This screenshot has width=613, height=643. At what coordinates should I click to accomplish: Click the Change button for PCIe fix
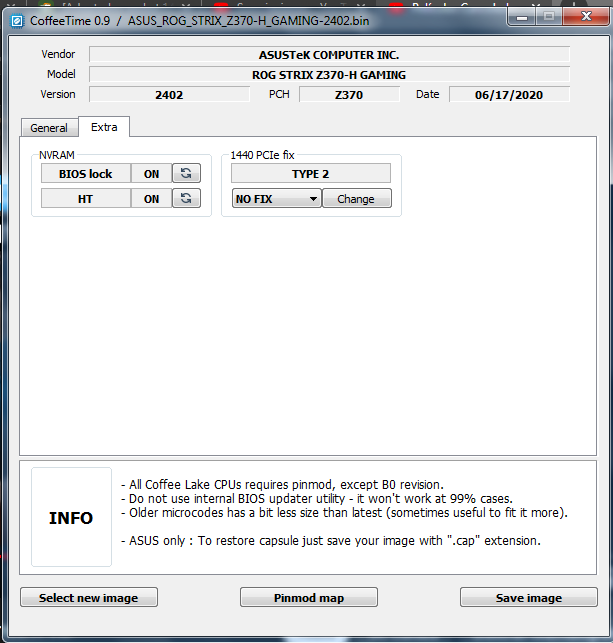tap(356, 198)
